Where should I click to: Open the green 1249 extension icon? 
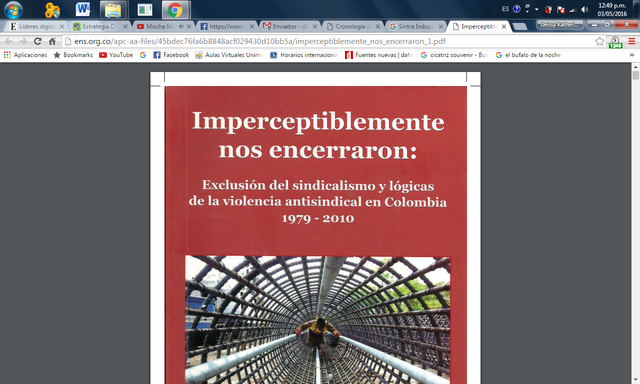tap(615, 42)
